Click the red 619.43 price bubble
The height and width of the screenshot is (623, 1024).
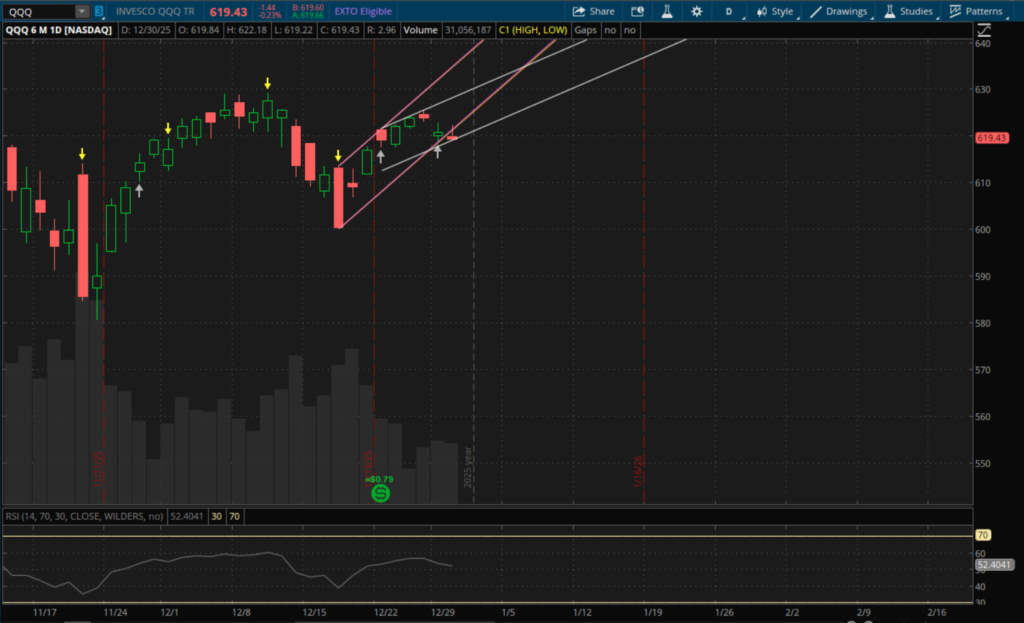click(993, 138)
